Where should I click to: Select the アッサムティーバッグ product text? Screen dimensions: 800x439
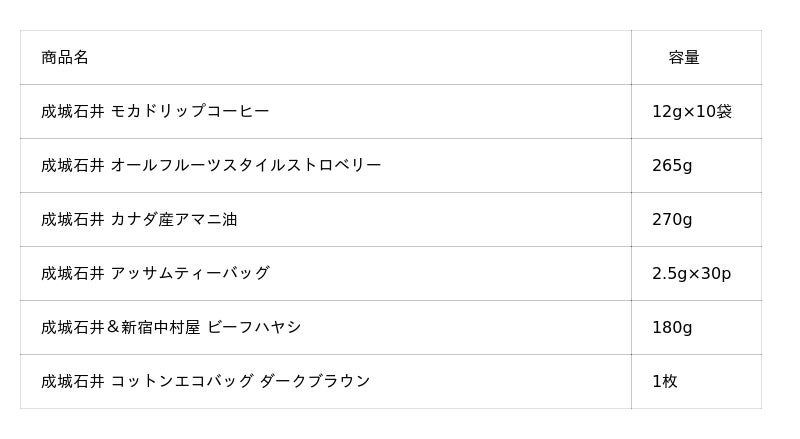click(x=190, y=274)
